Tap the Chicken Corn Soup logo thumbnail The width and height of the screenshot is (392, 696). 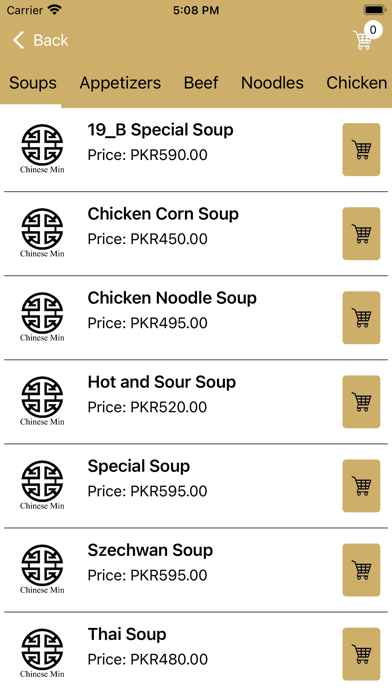pos(42,233)
